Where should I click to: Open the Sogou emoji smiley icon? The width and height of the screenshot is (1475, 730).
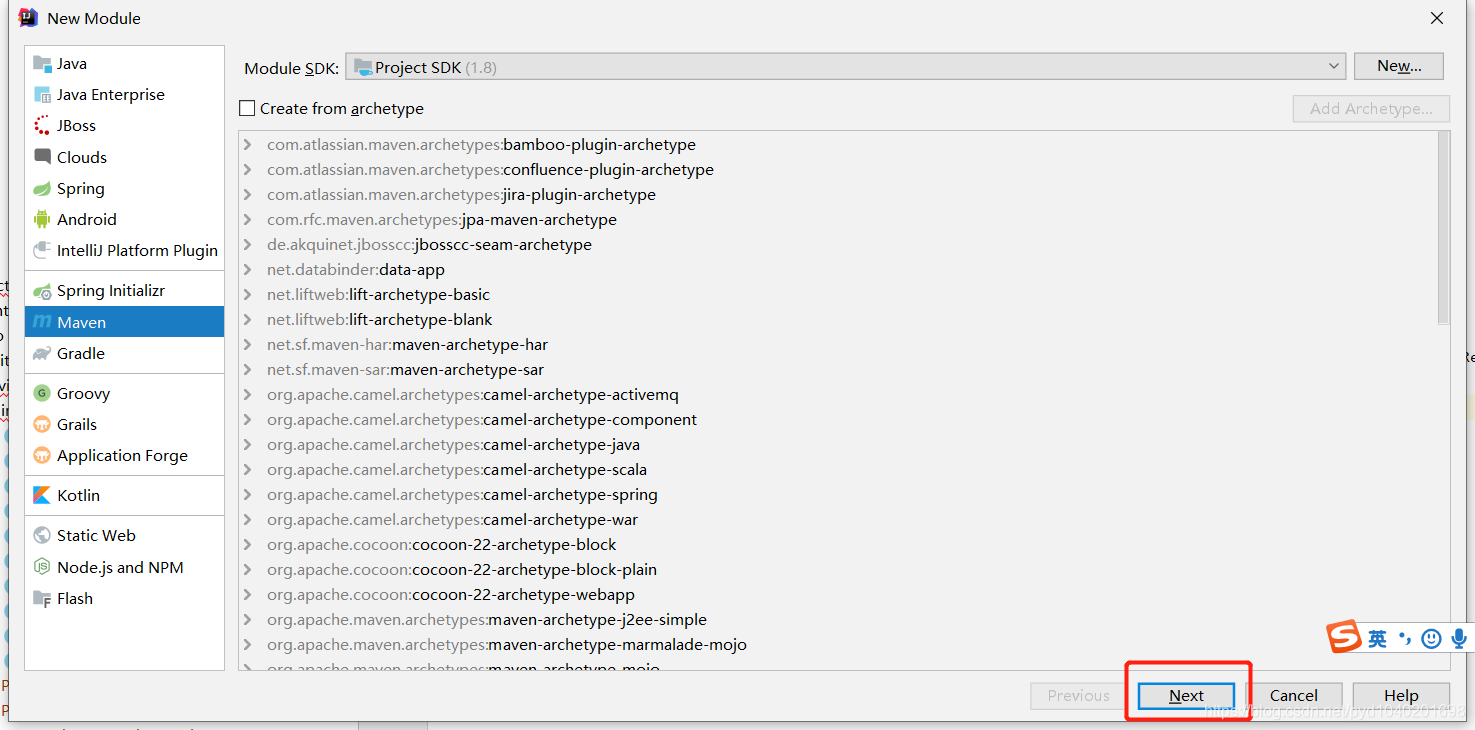(x=1432, y=638)
